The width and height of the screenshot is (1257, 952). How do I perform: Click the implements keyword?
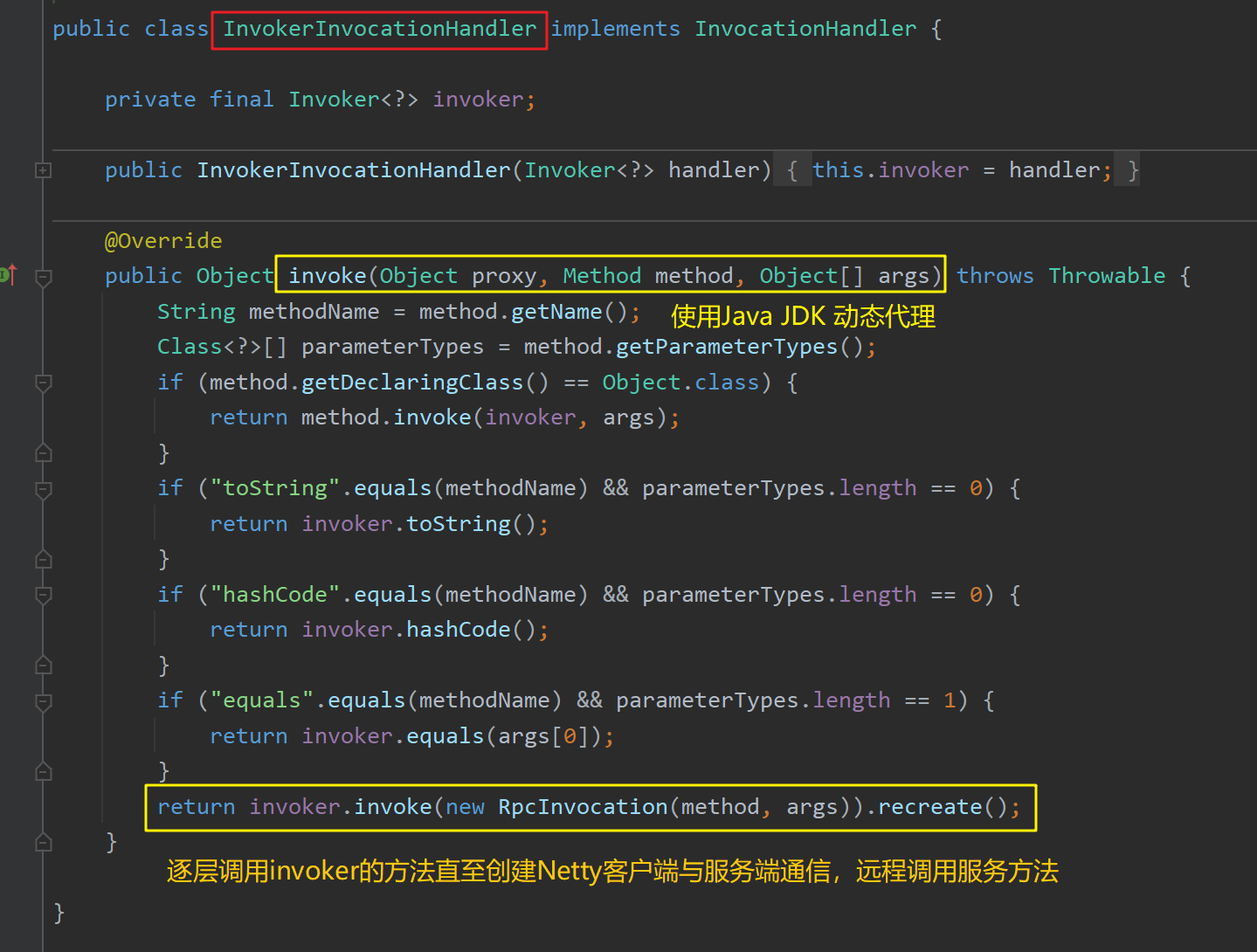616,29
